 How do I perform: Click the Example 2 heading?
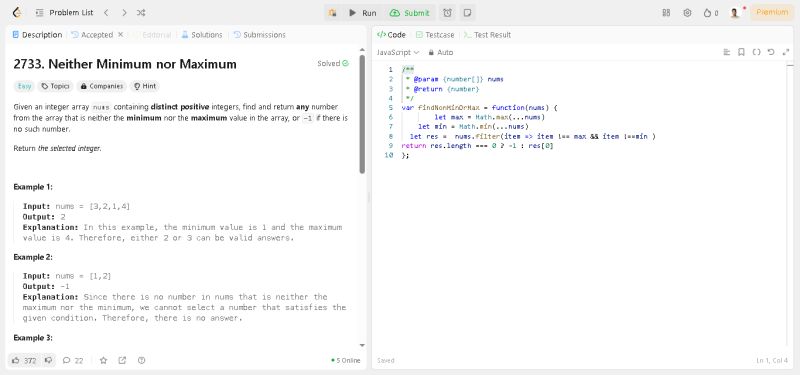click(x=33, y=257)
